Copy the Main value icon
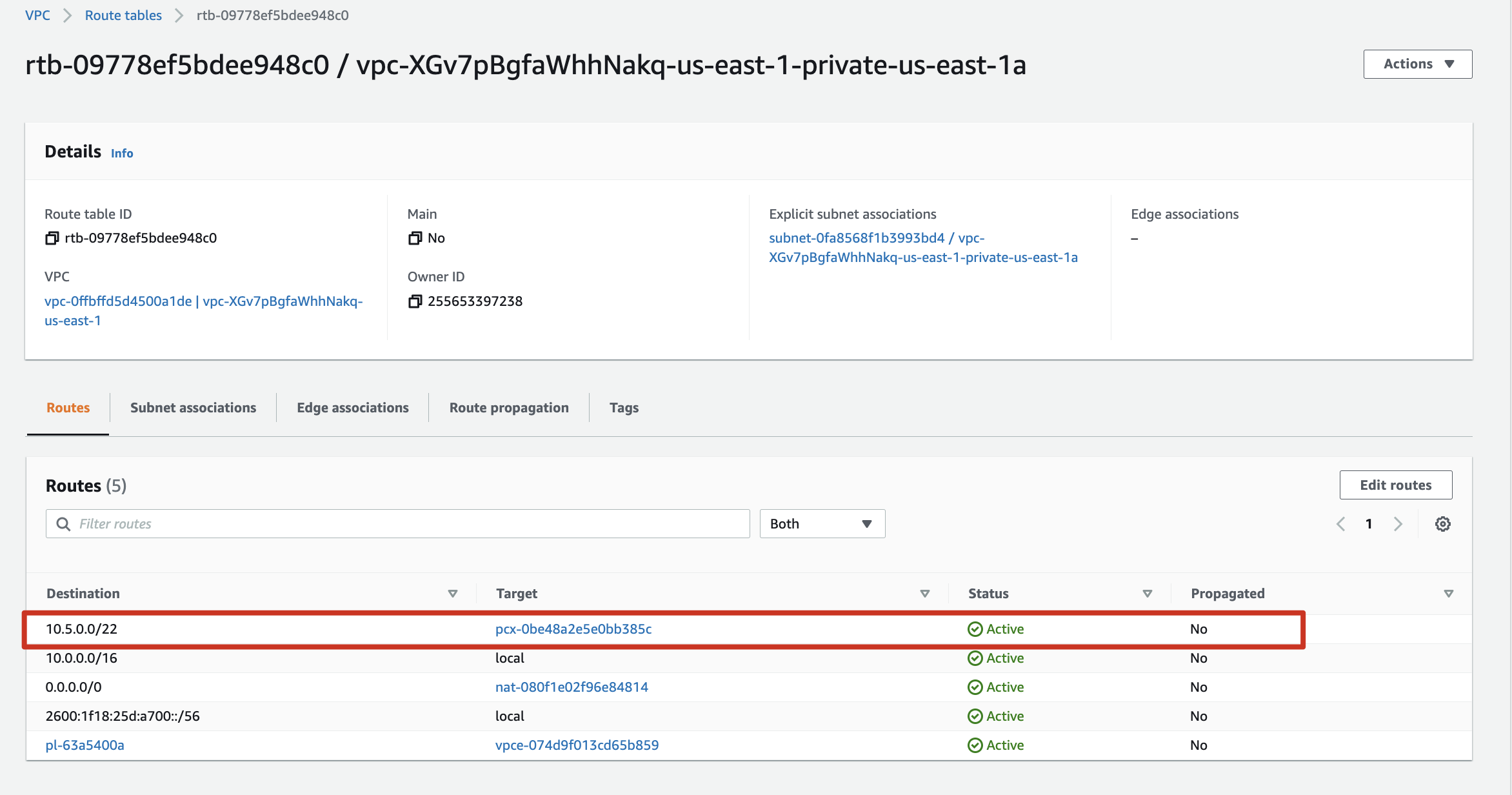Screen dimensions: 1512x795 tap(415, 238)
